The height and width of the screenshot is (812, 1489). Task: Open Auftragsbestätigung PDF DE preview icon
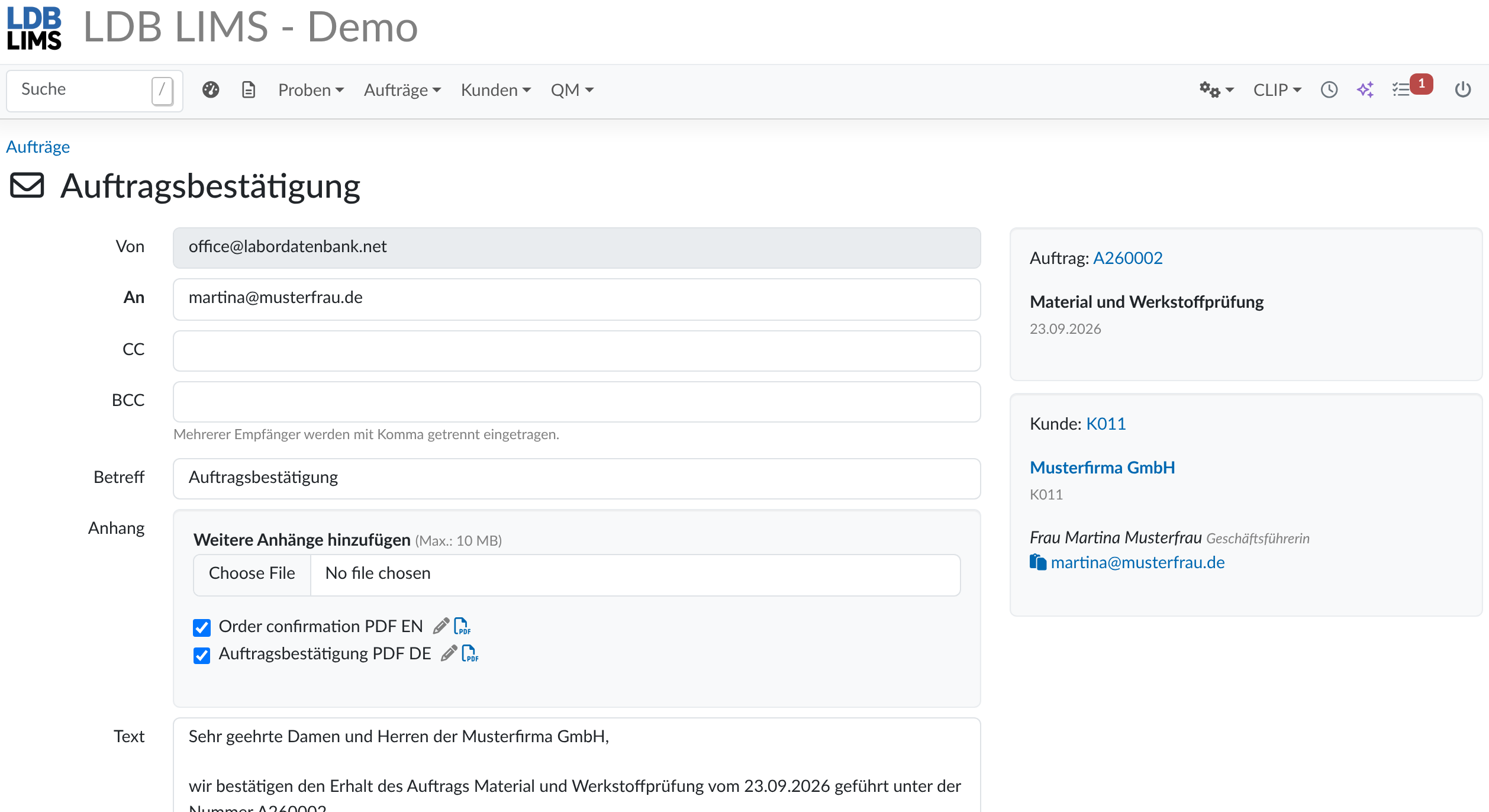pyautogui.click(x=470, y=653)
